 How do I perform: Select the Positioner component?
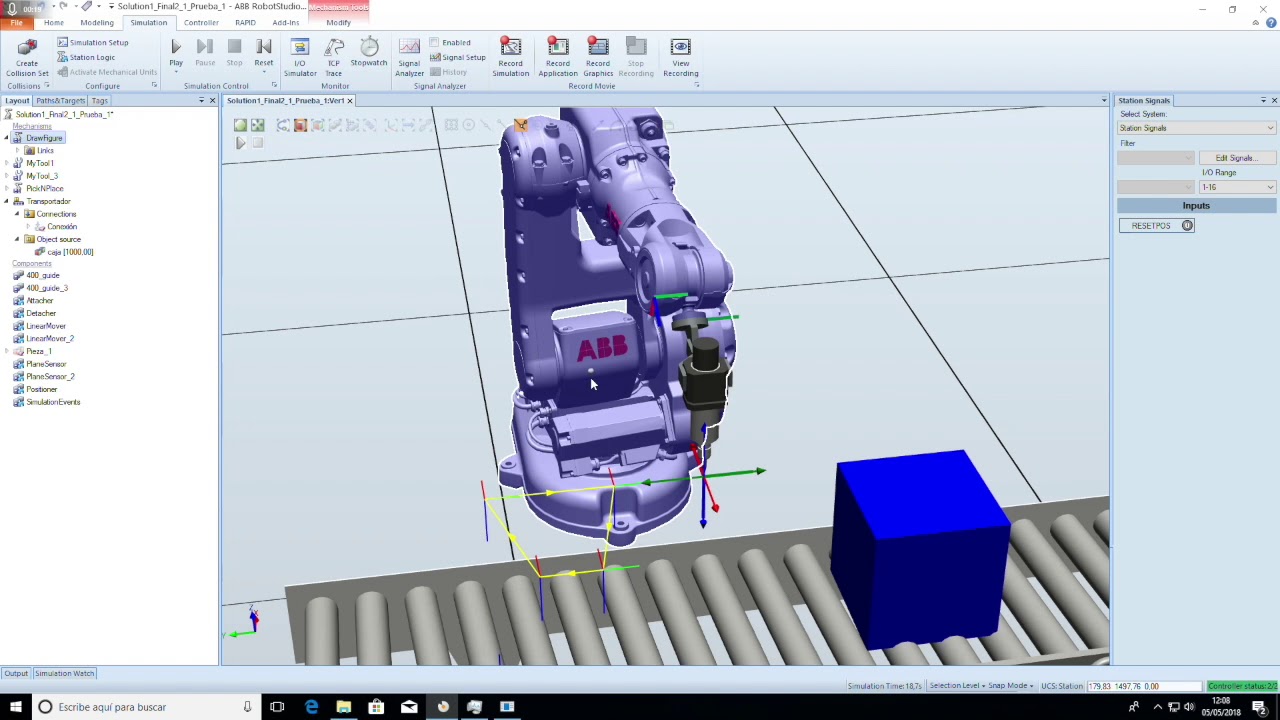(x=41, y=389)
